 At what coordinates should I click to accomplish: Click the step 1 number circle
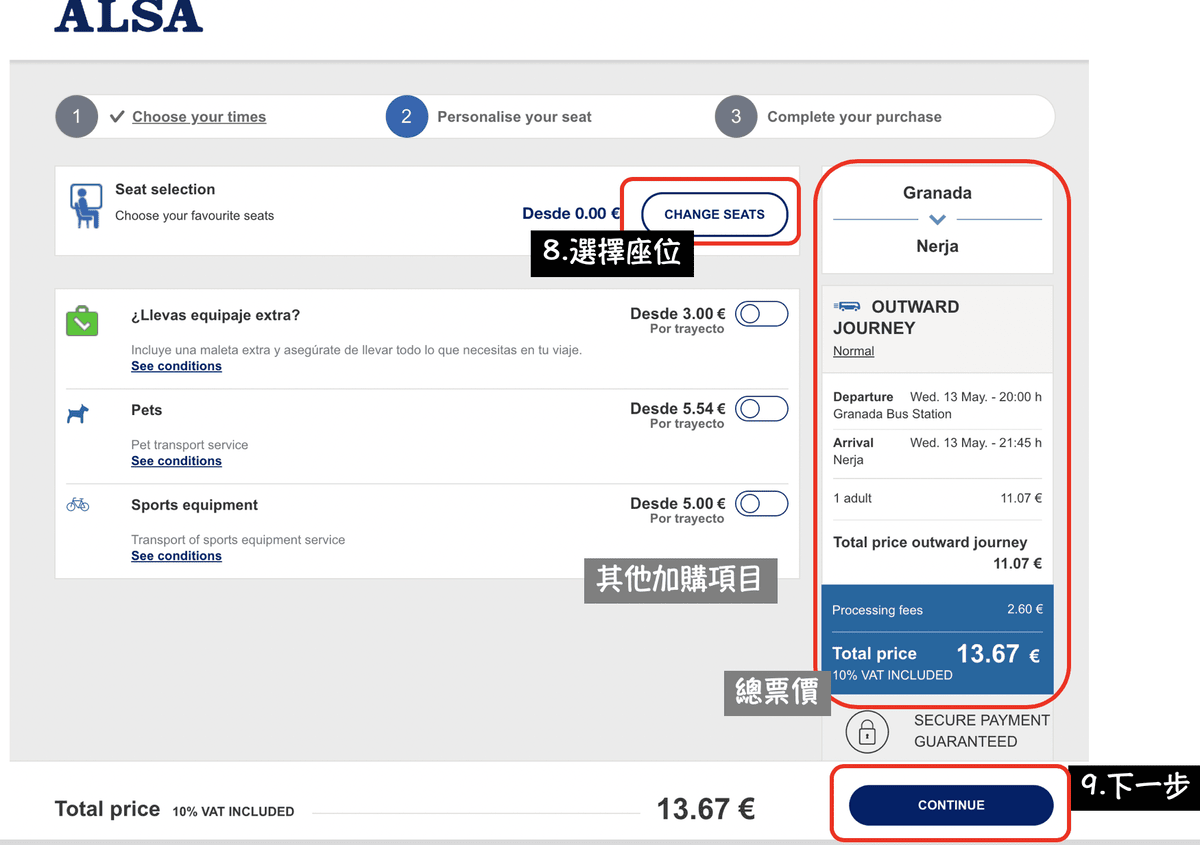click(76, 117)
